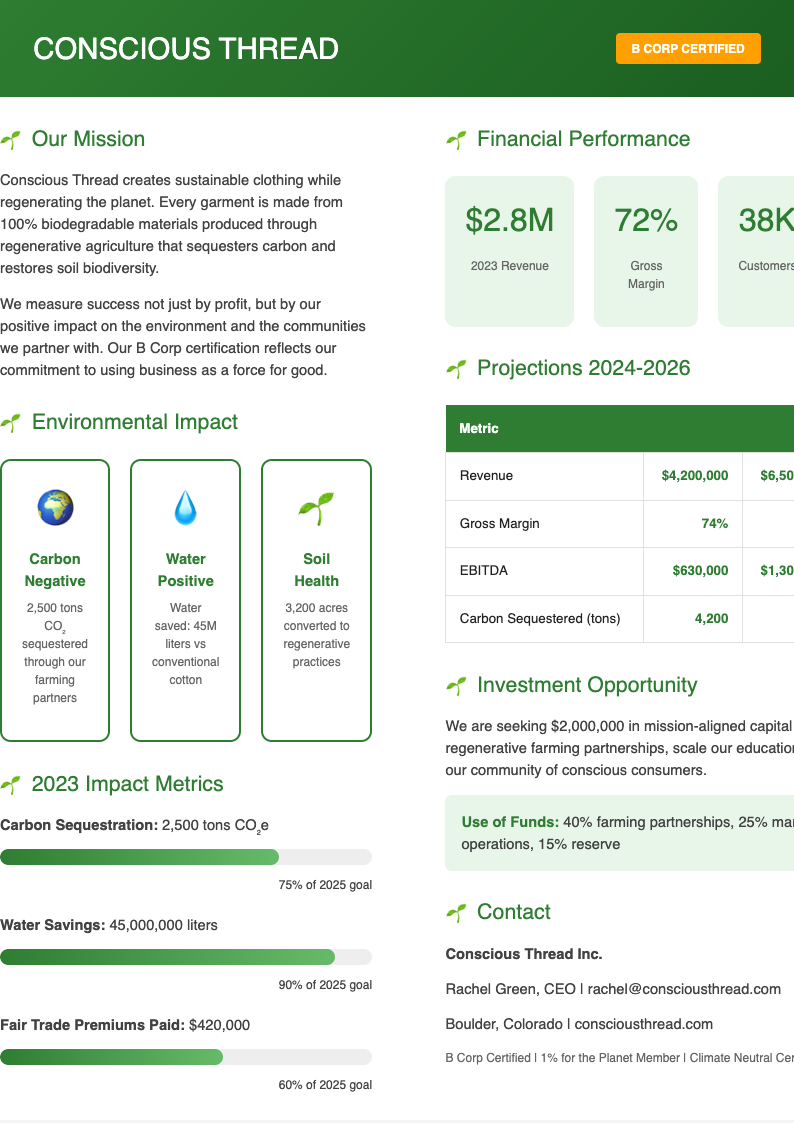Viewport: 794px width, 1123px height.
Task: Click the water droplet icon in Water Positive card
Action: [x=185, y=507]
